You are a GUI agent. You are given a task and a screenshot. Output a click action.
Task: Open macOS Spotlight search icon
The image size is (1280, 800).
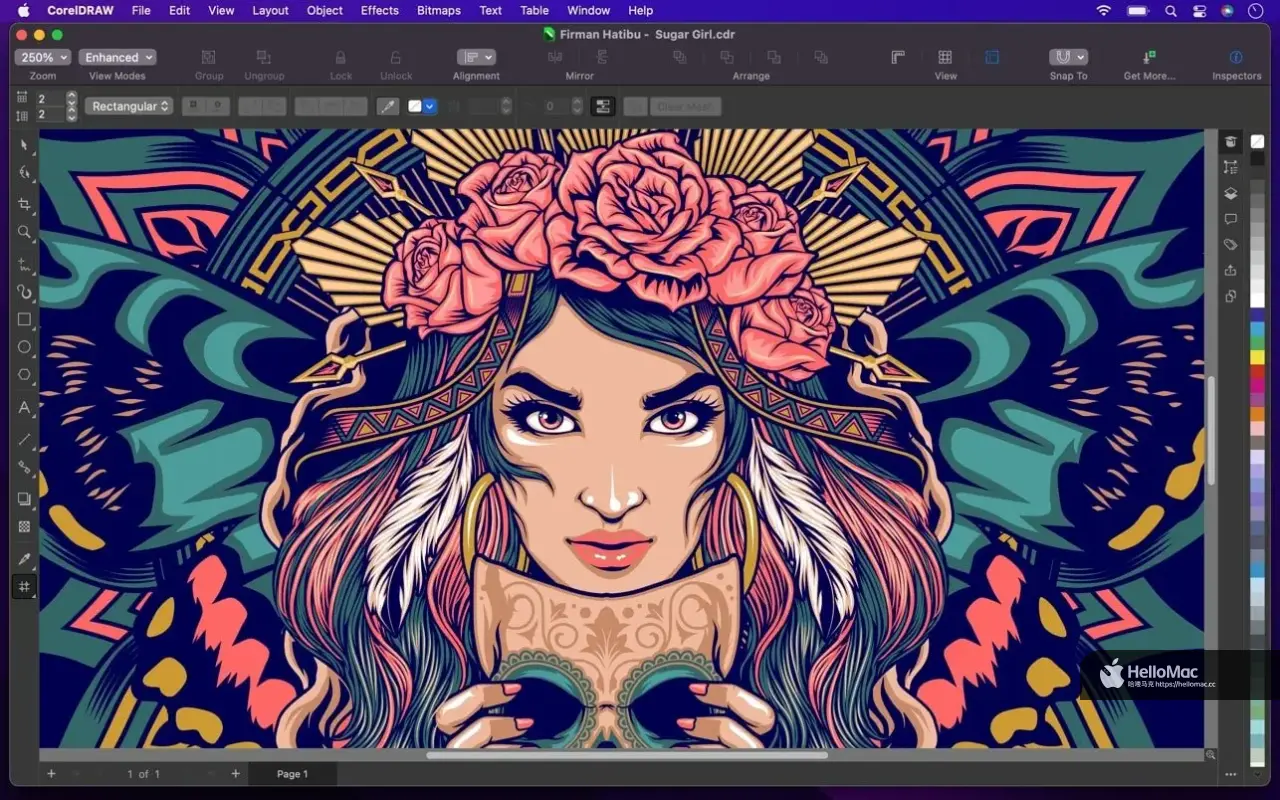pos(1171,10)
